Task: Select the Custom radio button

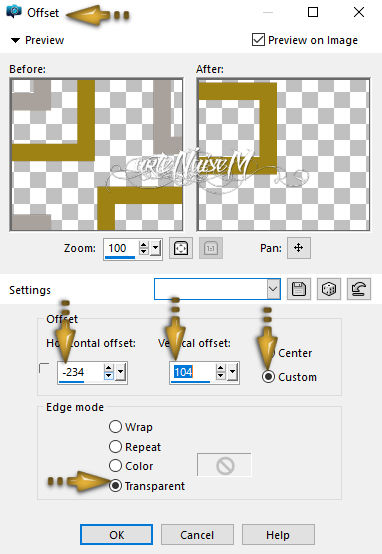Action: click(x=269, y=377)
